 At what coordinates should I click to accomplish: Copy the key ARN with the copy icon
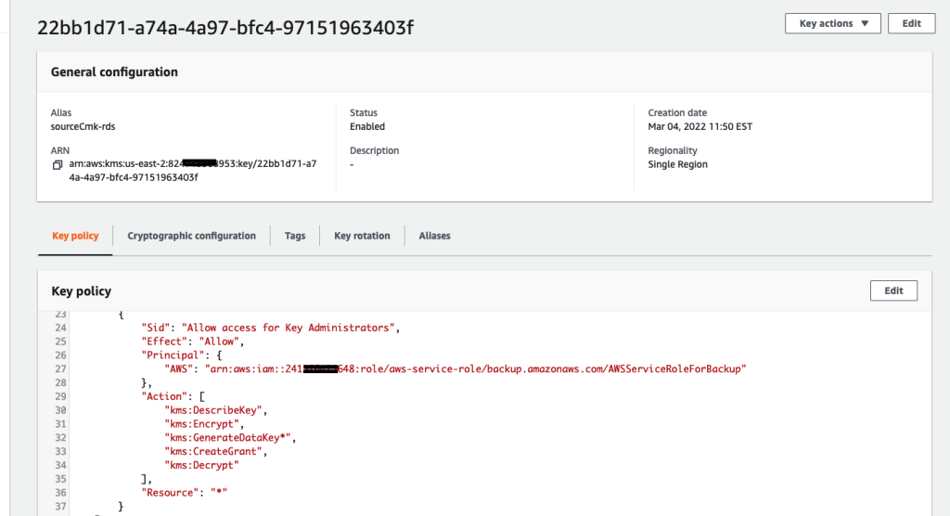tap(58, 165)
